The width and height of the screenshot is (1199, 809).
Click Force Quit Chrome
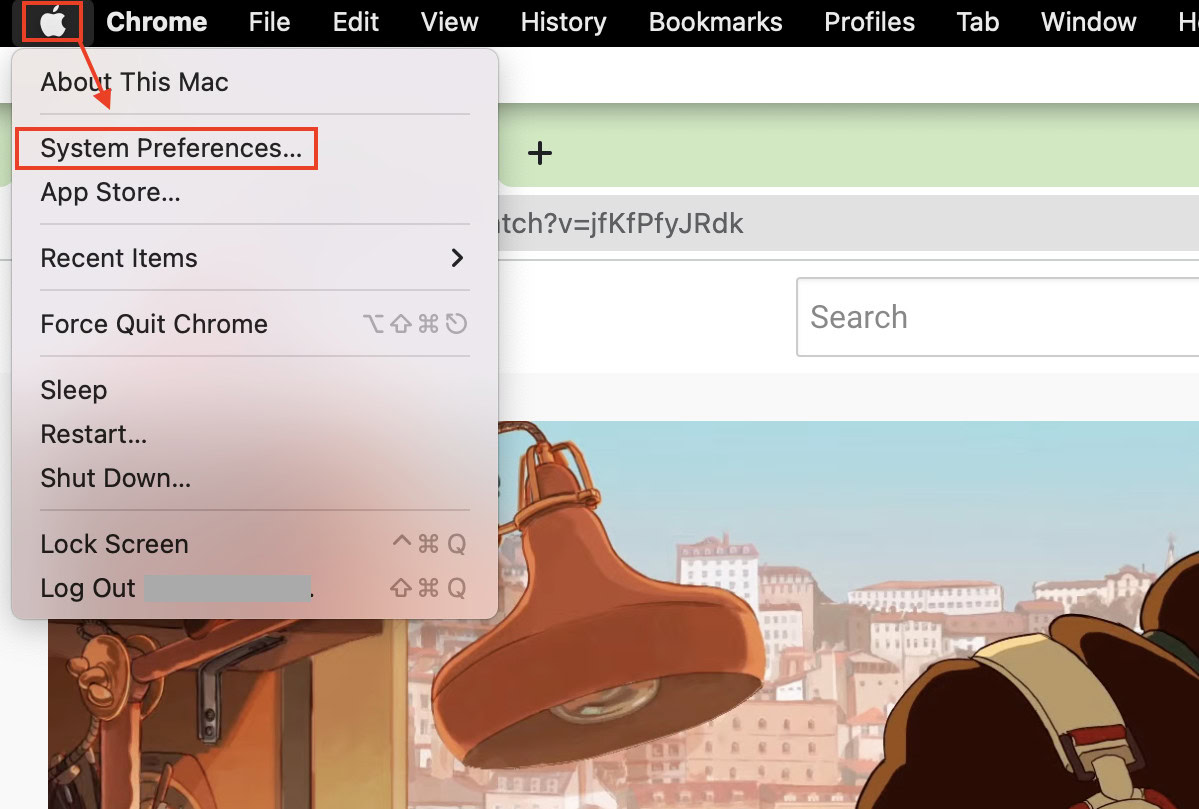[154, 324]
